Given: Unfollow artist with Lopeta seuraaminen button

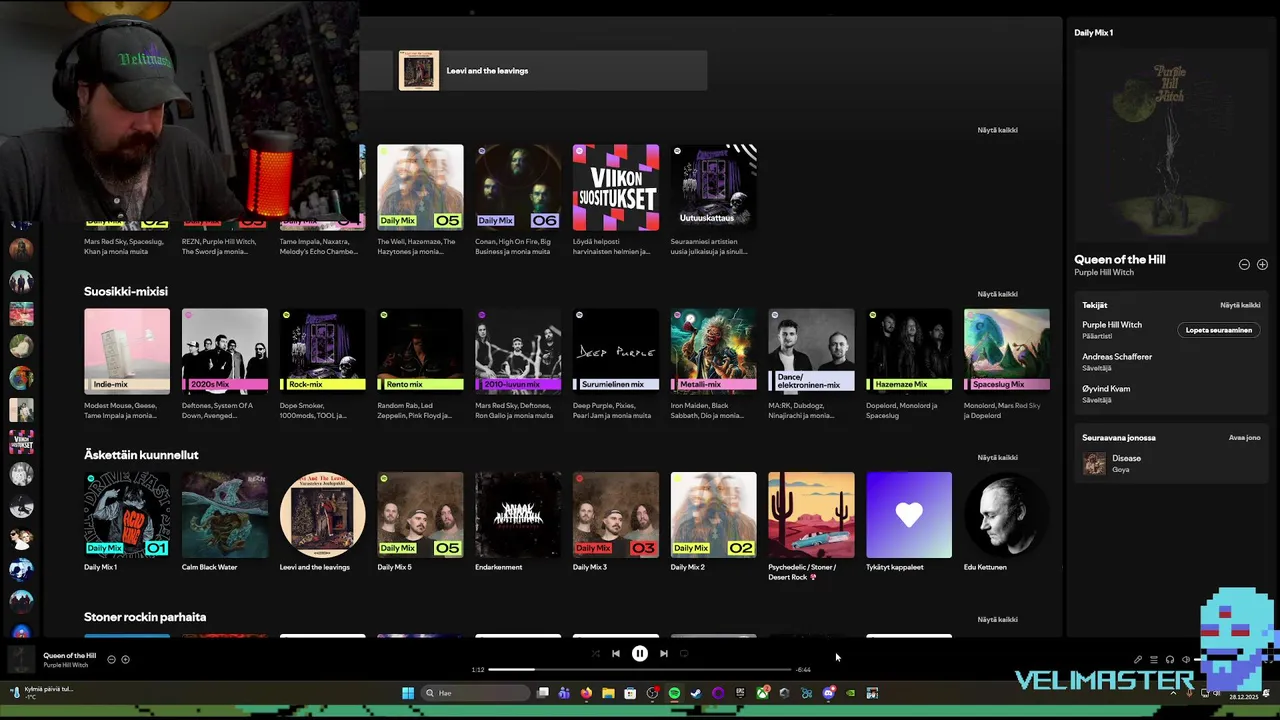Looking at the screenshot, I should click(1218, 330).
